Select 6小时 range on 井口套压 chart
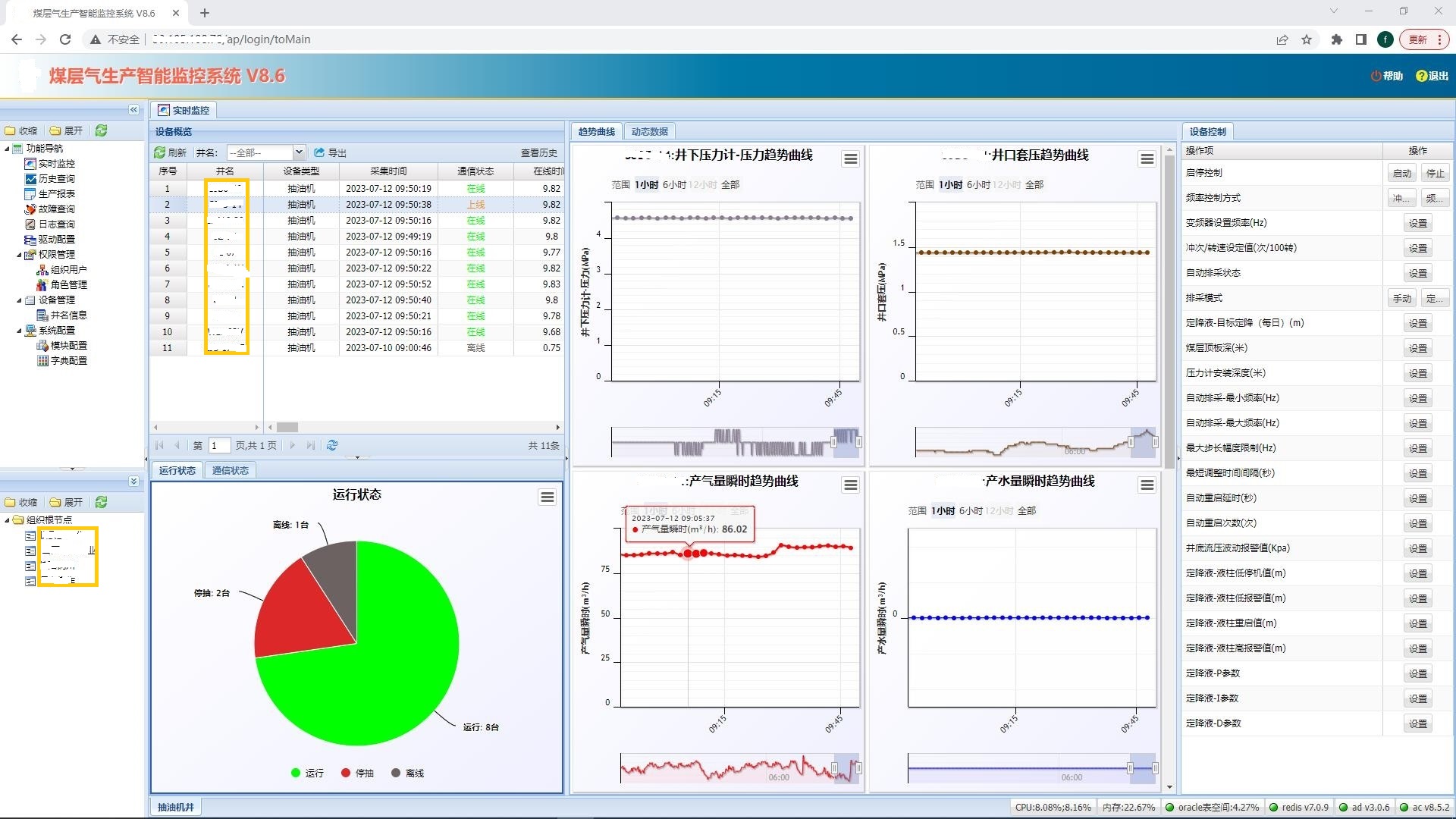1456x819 pixels. [x=978, y=184]
